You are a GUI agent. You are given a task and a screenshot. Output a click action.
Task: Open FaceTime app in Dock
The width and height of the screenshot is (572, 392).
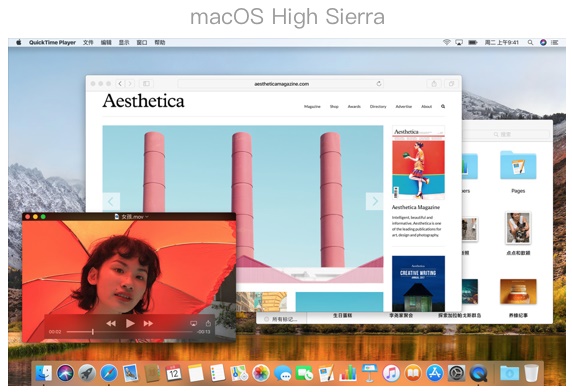point(304,373)
